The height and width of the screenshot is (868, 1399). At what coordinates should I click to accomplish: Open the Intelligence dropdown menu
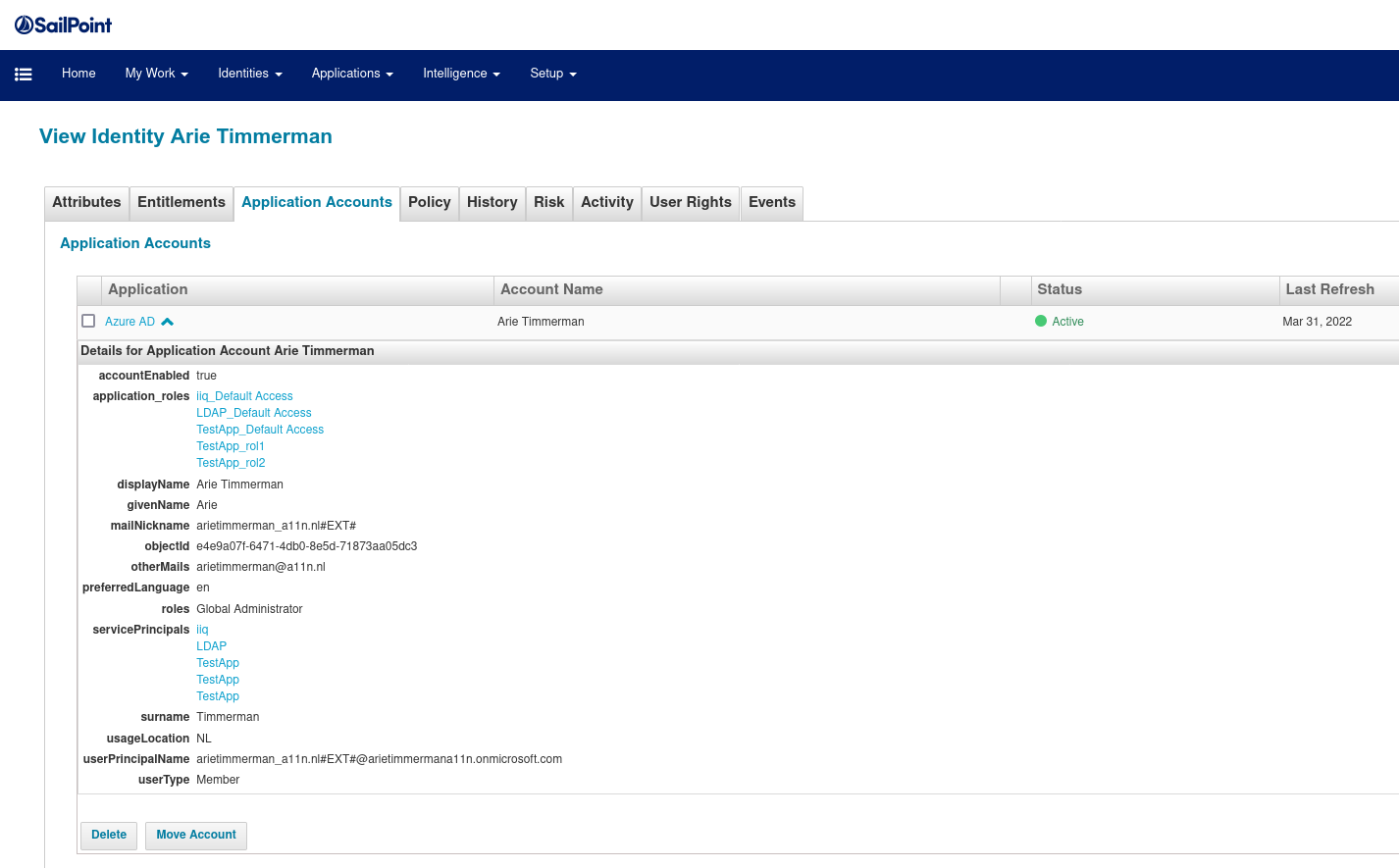click(x=461, y=74)
